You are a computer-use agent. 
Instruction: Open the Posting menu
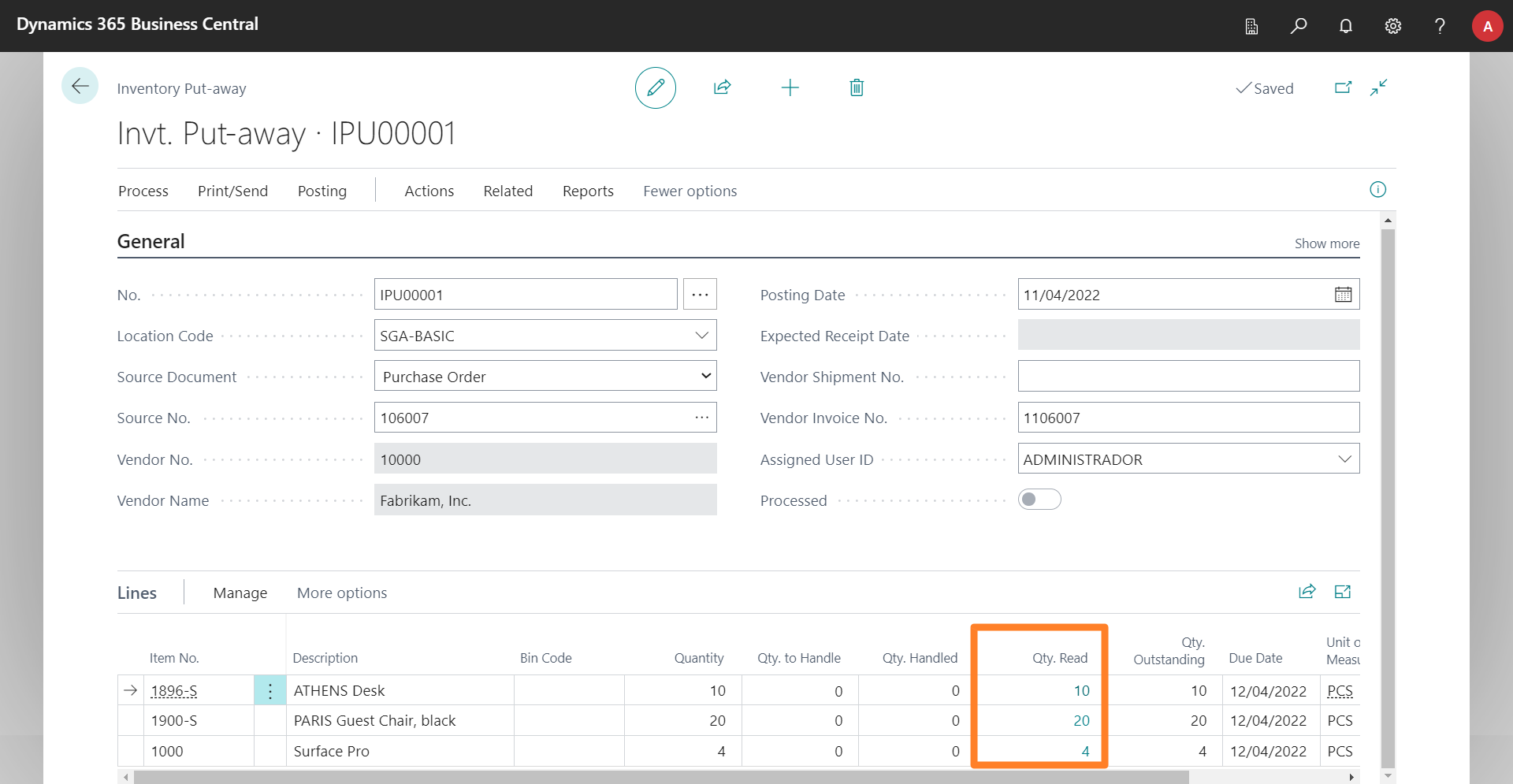pyautogui.click(x=322, y=191)
